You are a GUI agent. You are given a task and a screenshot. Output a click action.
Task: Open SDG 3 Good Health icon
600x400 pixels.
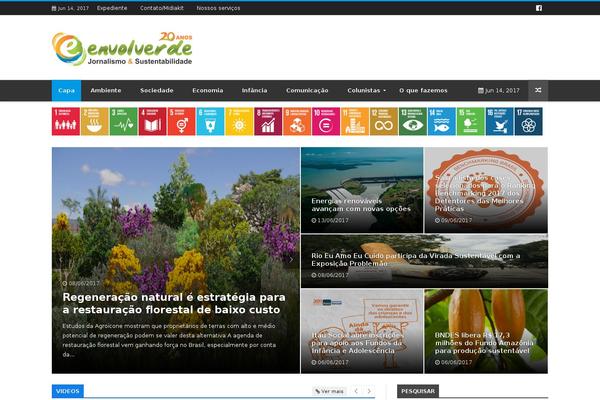[x=124, y=121]
